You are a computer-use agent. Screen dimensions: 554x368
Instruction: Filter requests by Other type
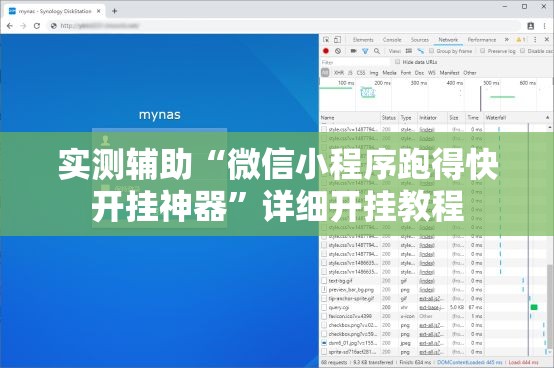point(470,72)
